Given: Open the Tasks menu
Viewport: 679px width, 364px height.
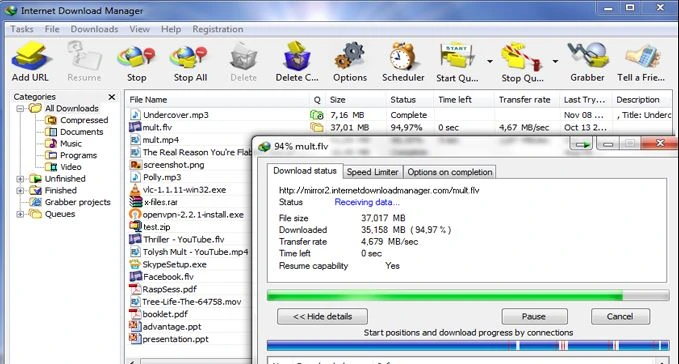Looking at the screenshot, I should point(22,29).
